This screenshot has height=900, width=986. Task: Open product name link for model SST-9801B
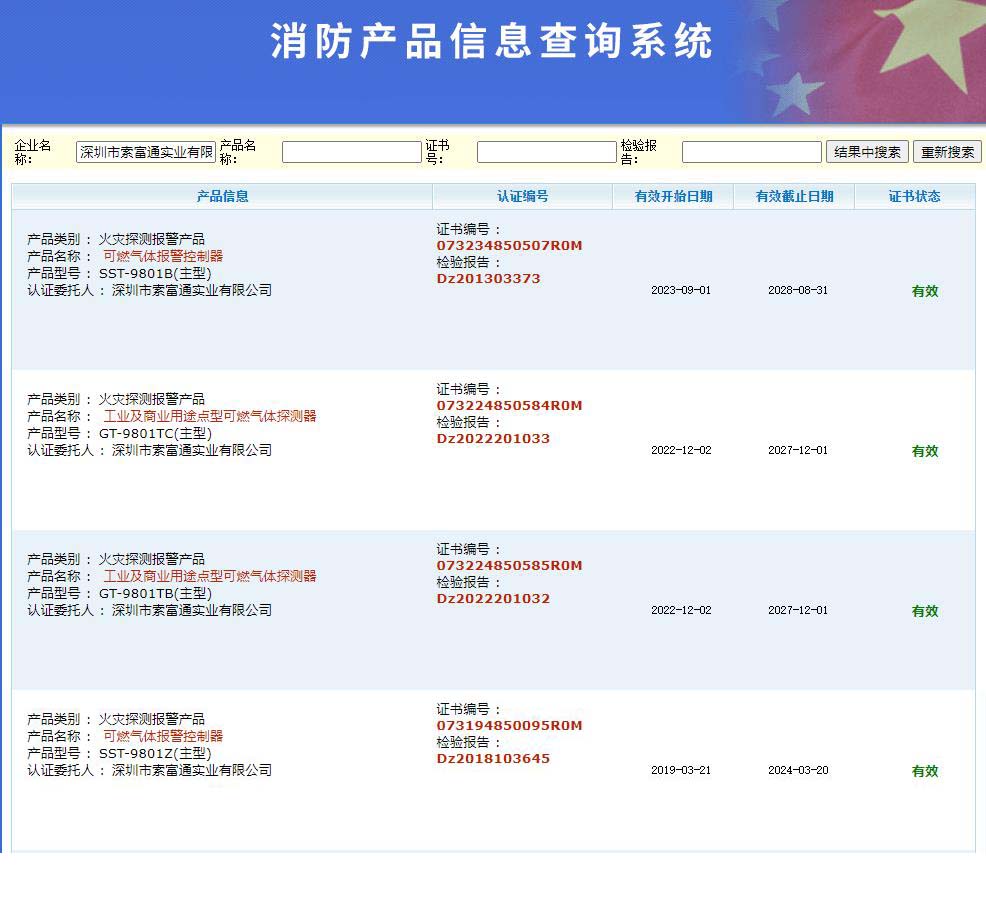coord(163,256)
